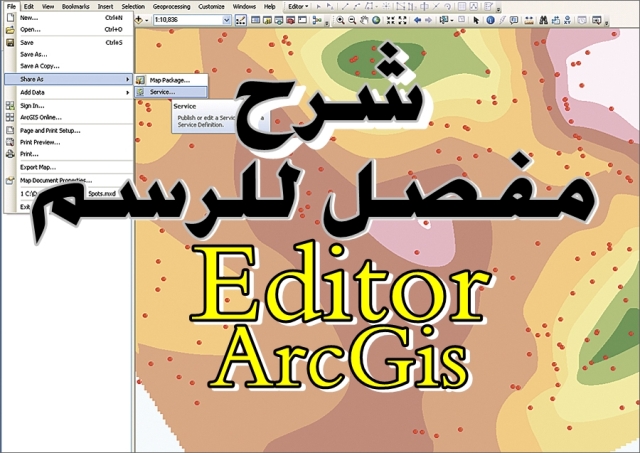Open the Insert menu
Viewport: 640px width, 453px height.
[x=105, y=7]
